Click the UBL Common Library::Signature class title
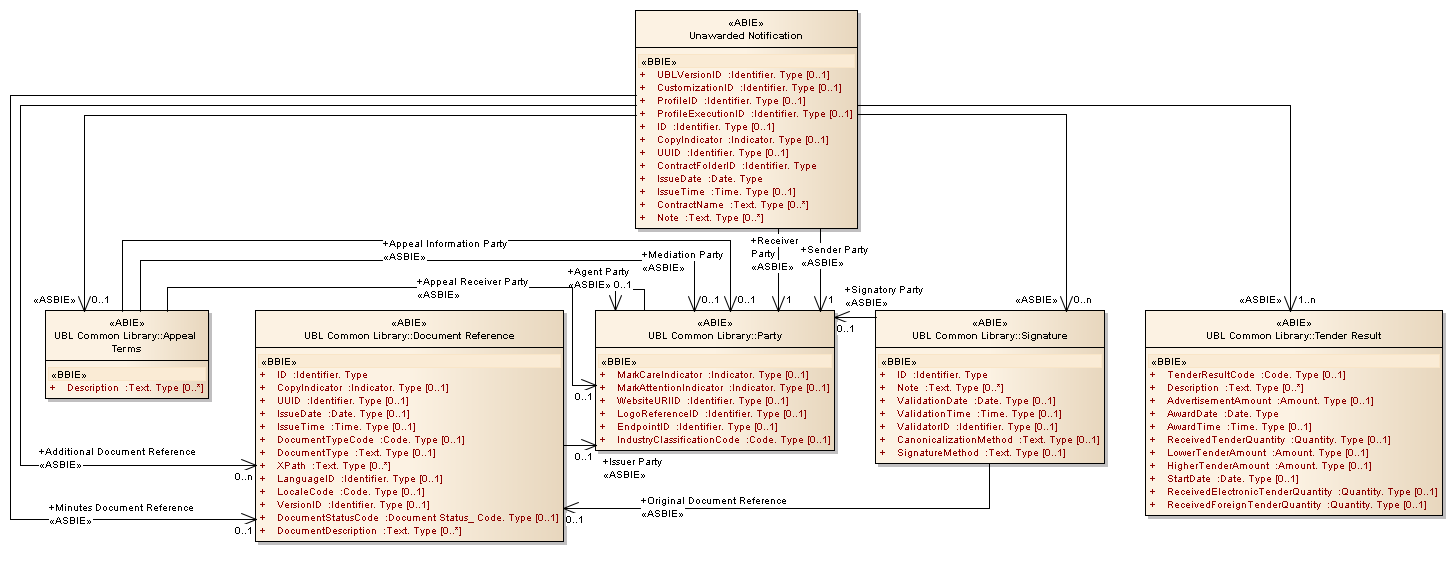 (x=989, y=336)
